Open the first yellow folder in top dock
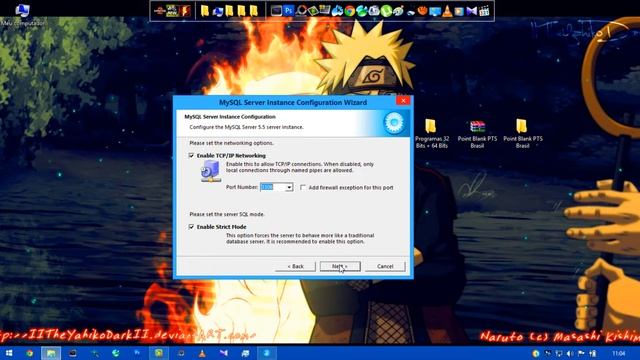 coord(204,11)
